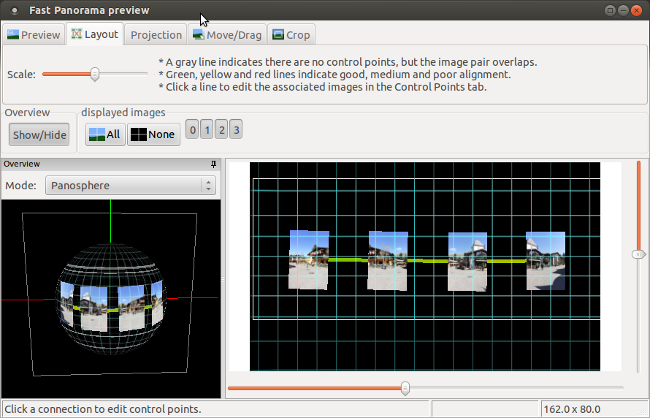Toggle image 2 visibility
The height and width of the screenshot is (418, 650).
pyautogui.click(x=221, y=130)
